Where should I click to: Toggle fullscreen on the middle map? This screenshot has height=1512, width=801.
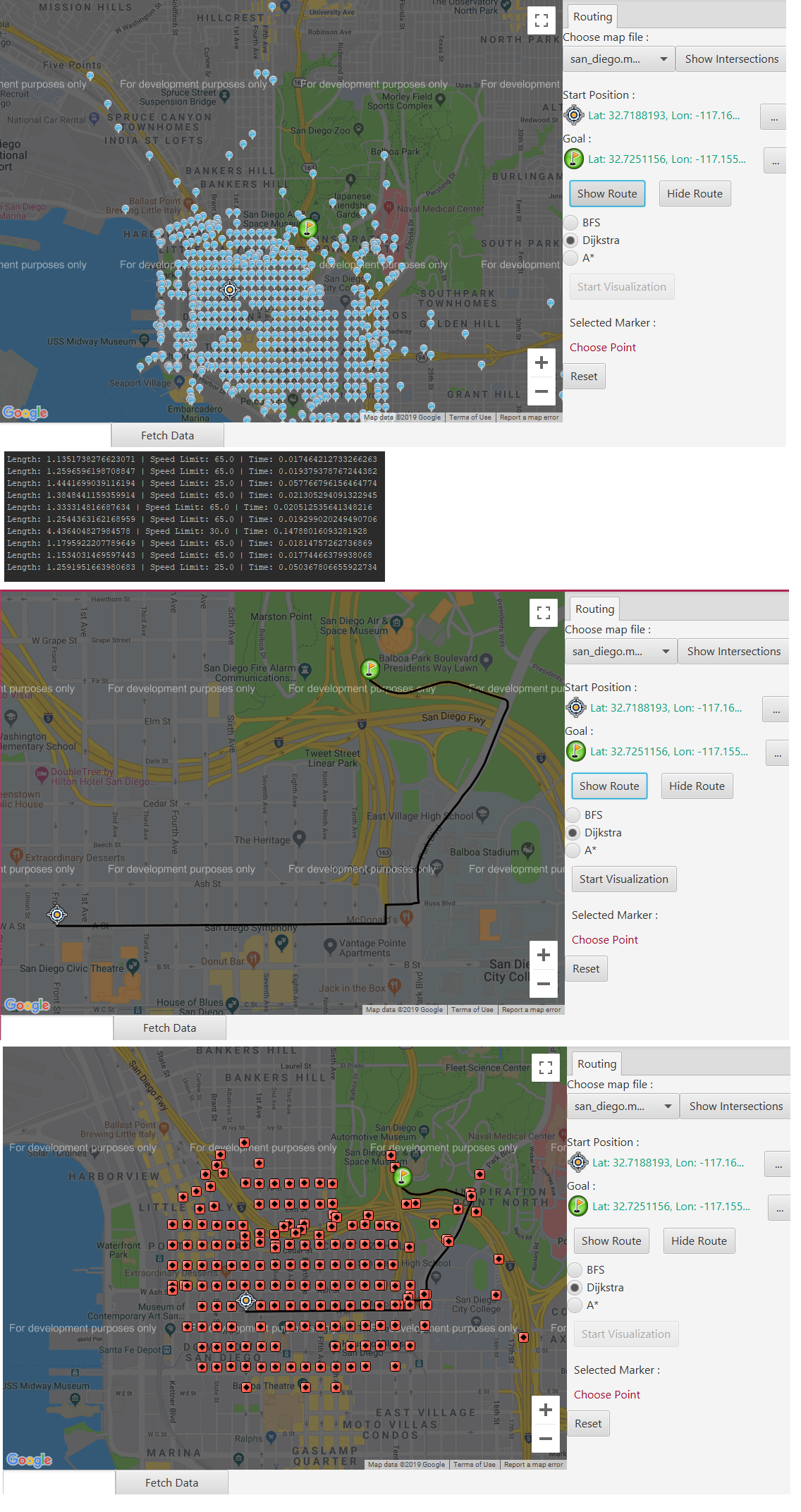tap(544, 613)
